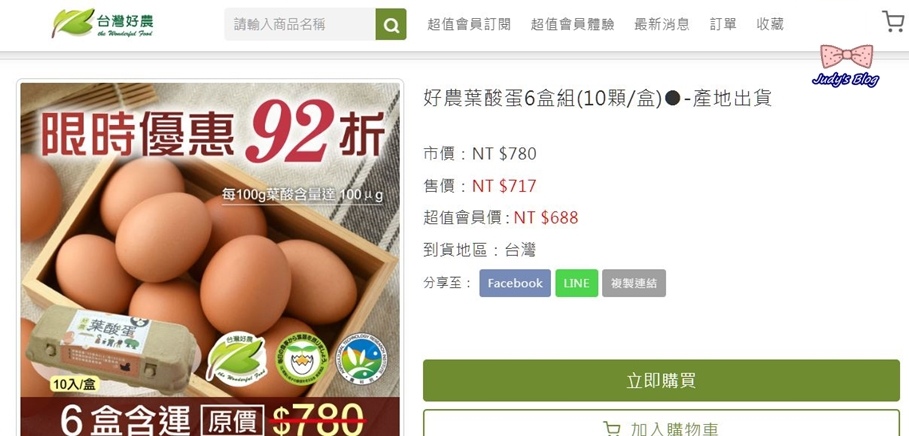This screenshot has height=436, width=909.
Task: Add item with 加入購物車 button
Action: [661, 423]
